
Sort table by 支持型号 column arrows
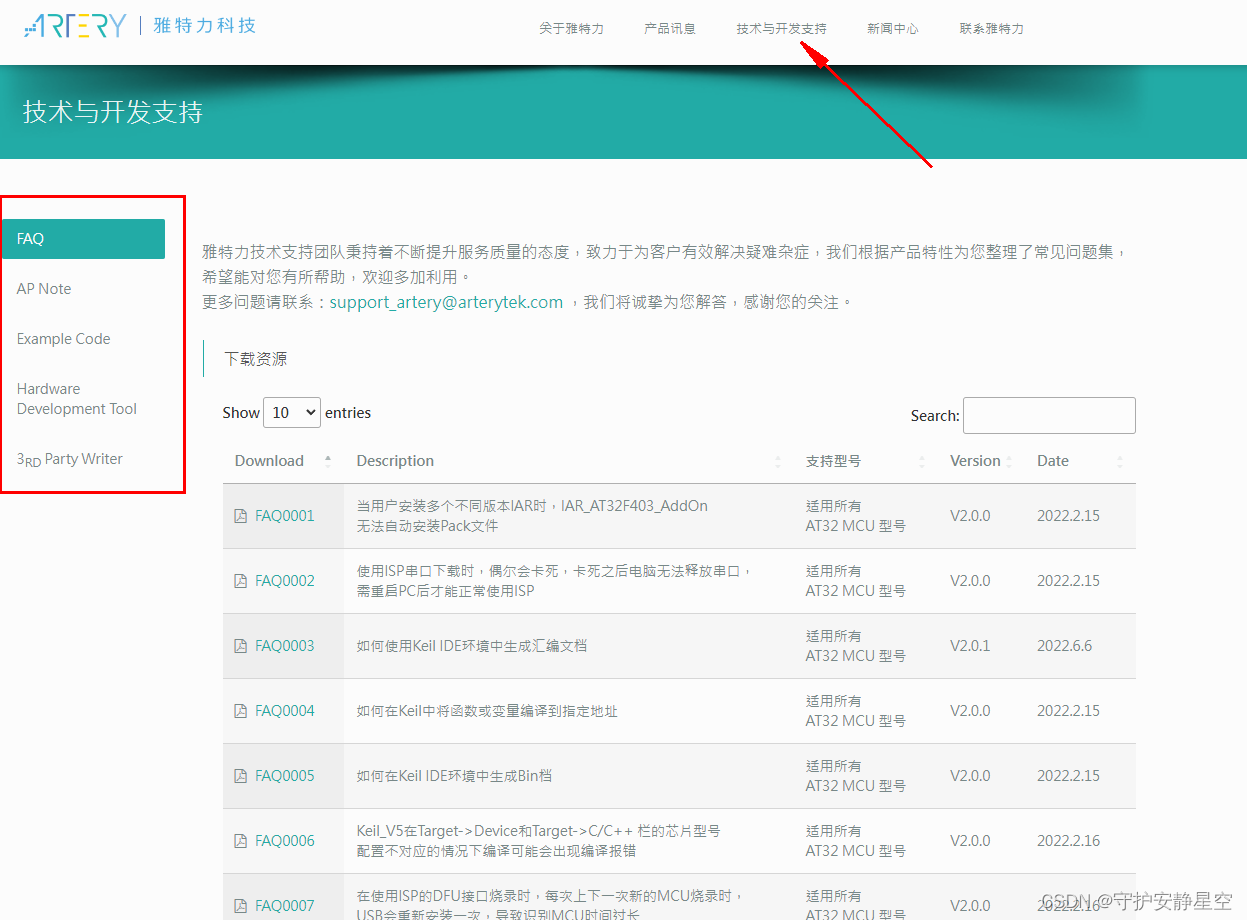(922, 461)
